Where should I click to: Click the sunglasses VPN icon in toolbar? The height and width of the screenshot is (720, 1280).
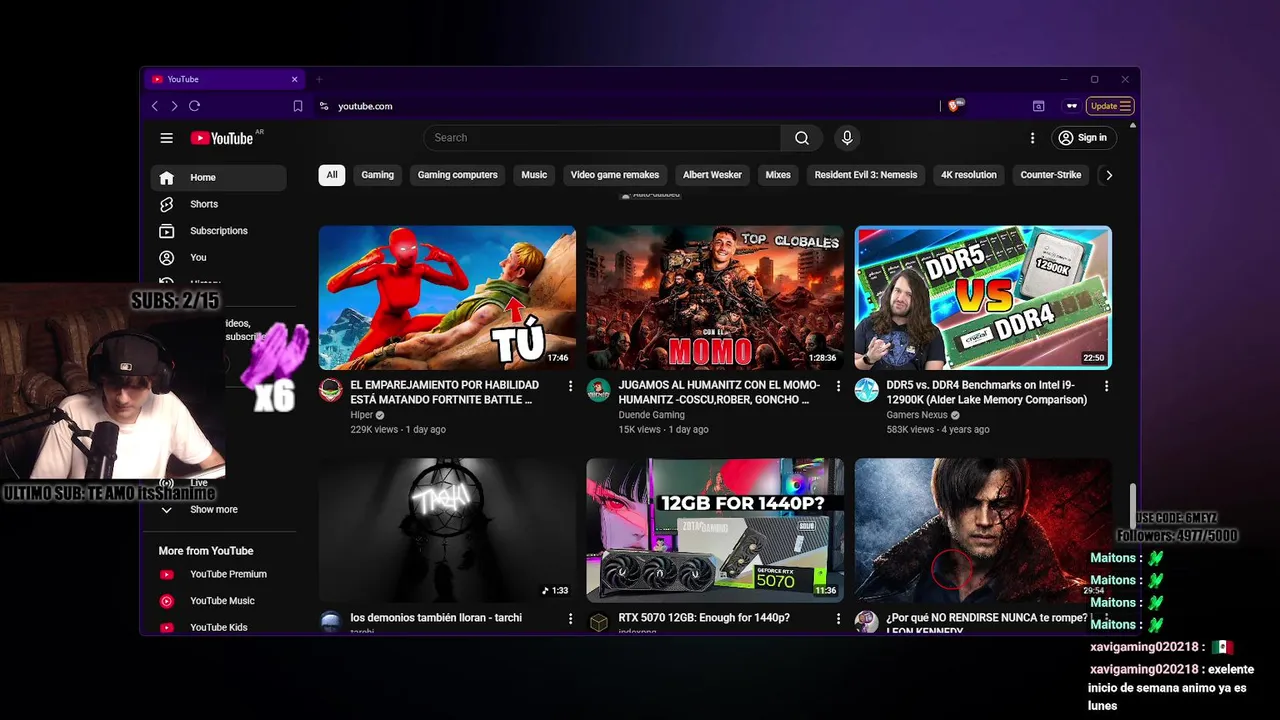[1071, 106]
